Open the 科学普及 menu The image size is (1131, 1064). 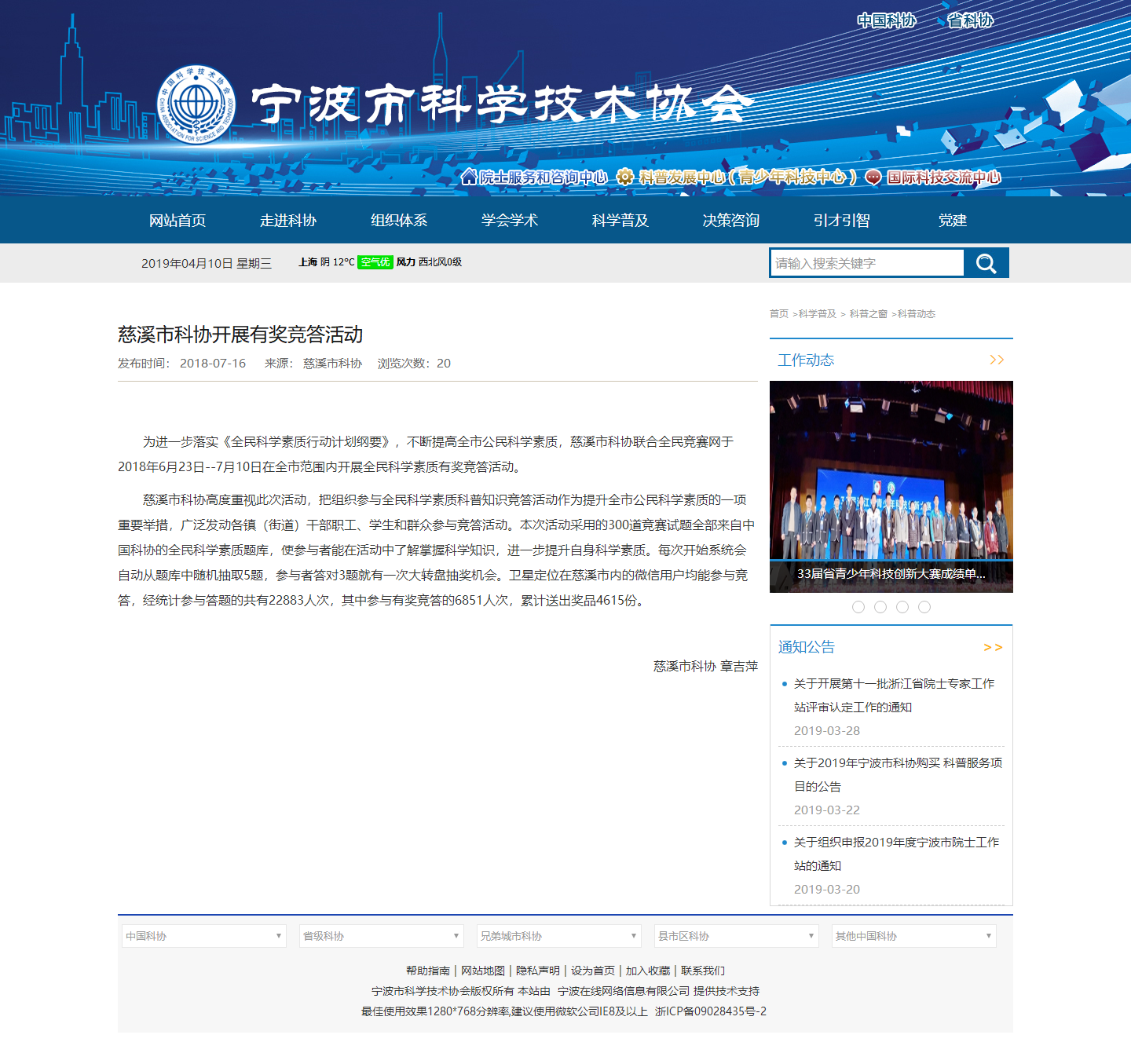click(620, 221)
